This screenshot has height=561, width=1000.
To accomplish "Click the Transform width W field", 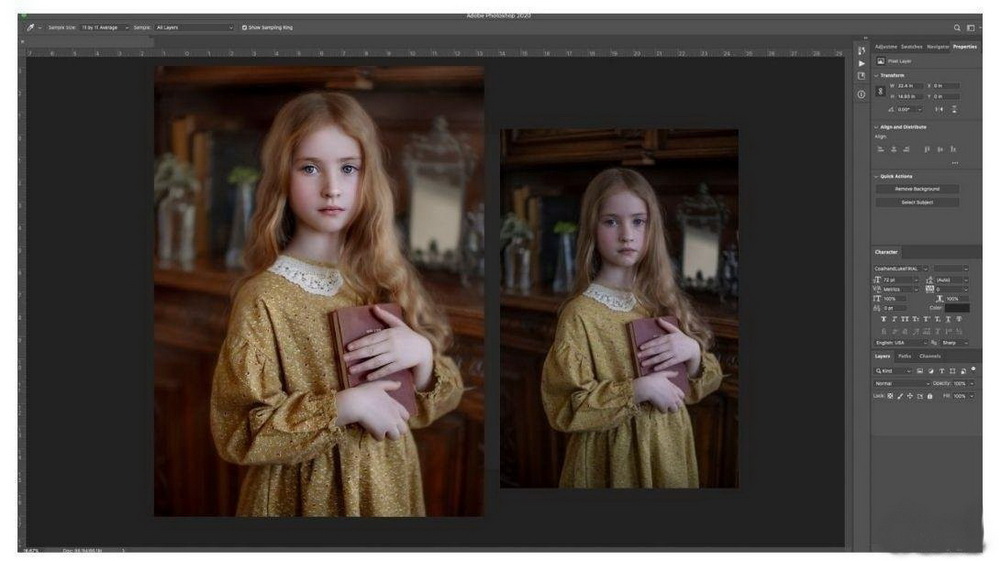I will [x=909, y=85].
